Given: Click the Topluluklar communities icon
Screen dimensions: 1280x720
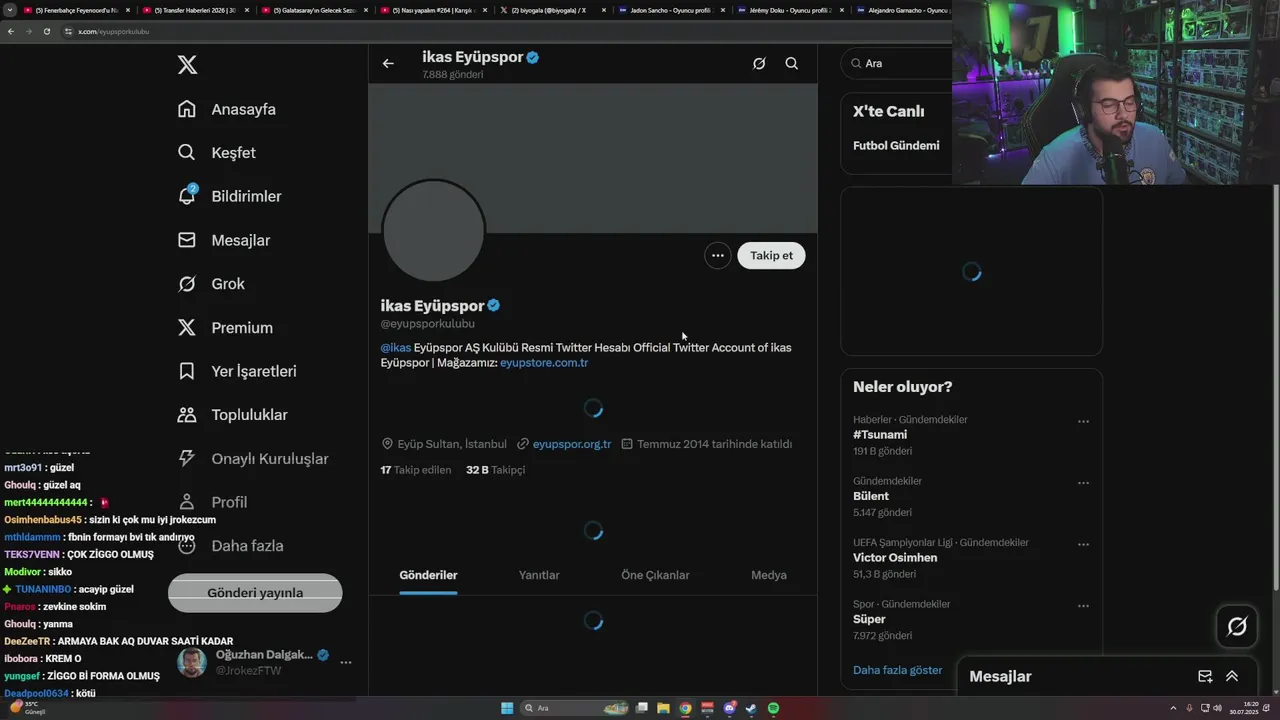Looking at the screenshot, I should point(187,415).
